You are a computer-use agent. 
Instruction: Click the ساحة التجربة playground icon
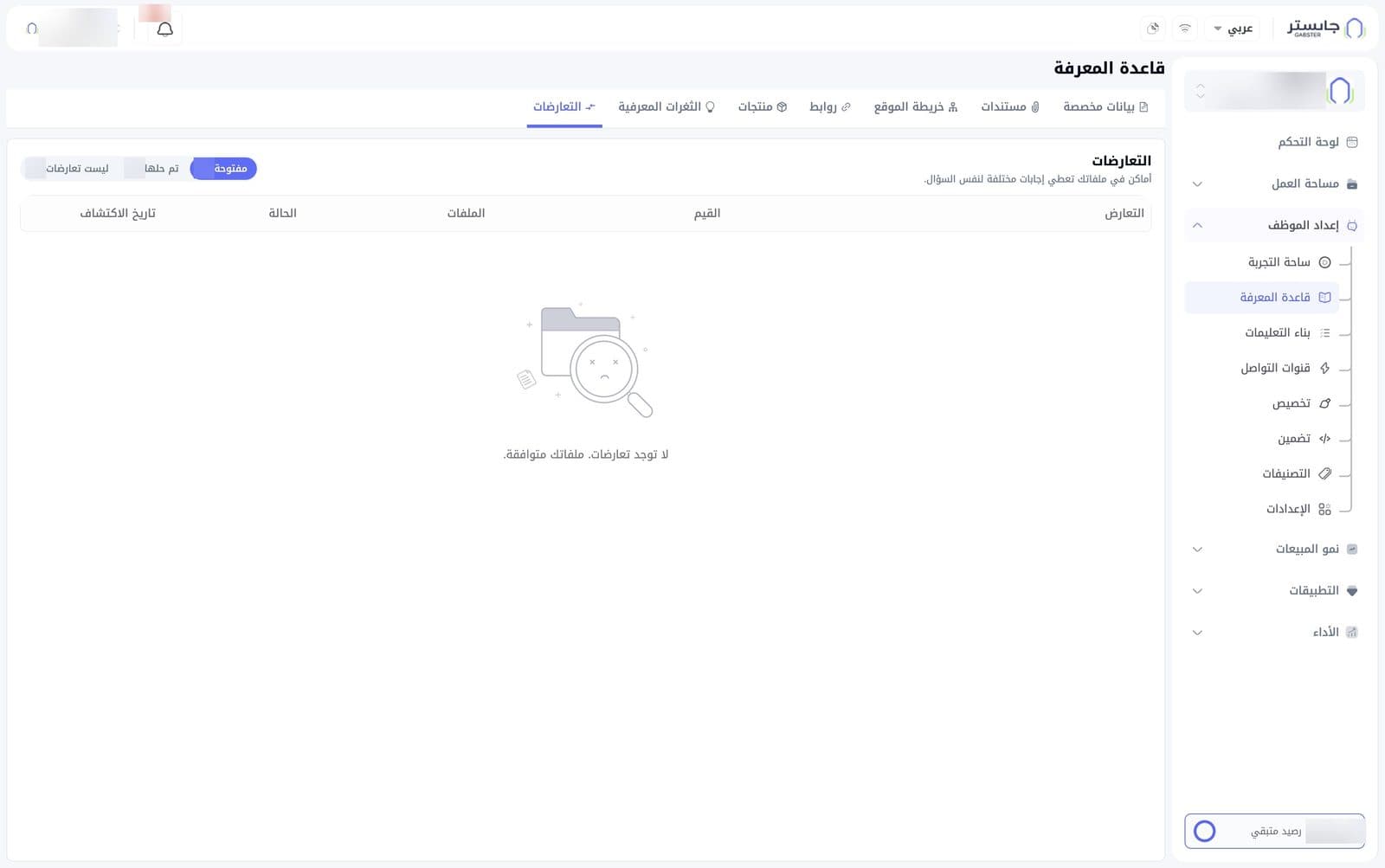pos(1324,262)
